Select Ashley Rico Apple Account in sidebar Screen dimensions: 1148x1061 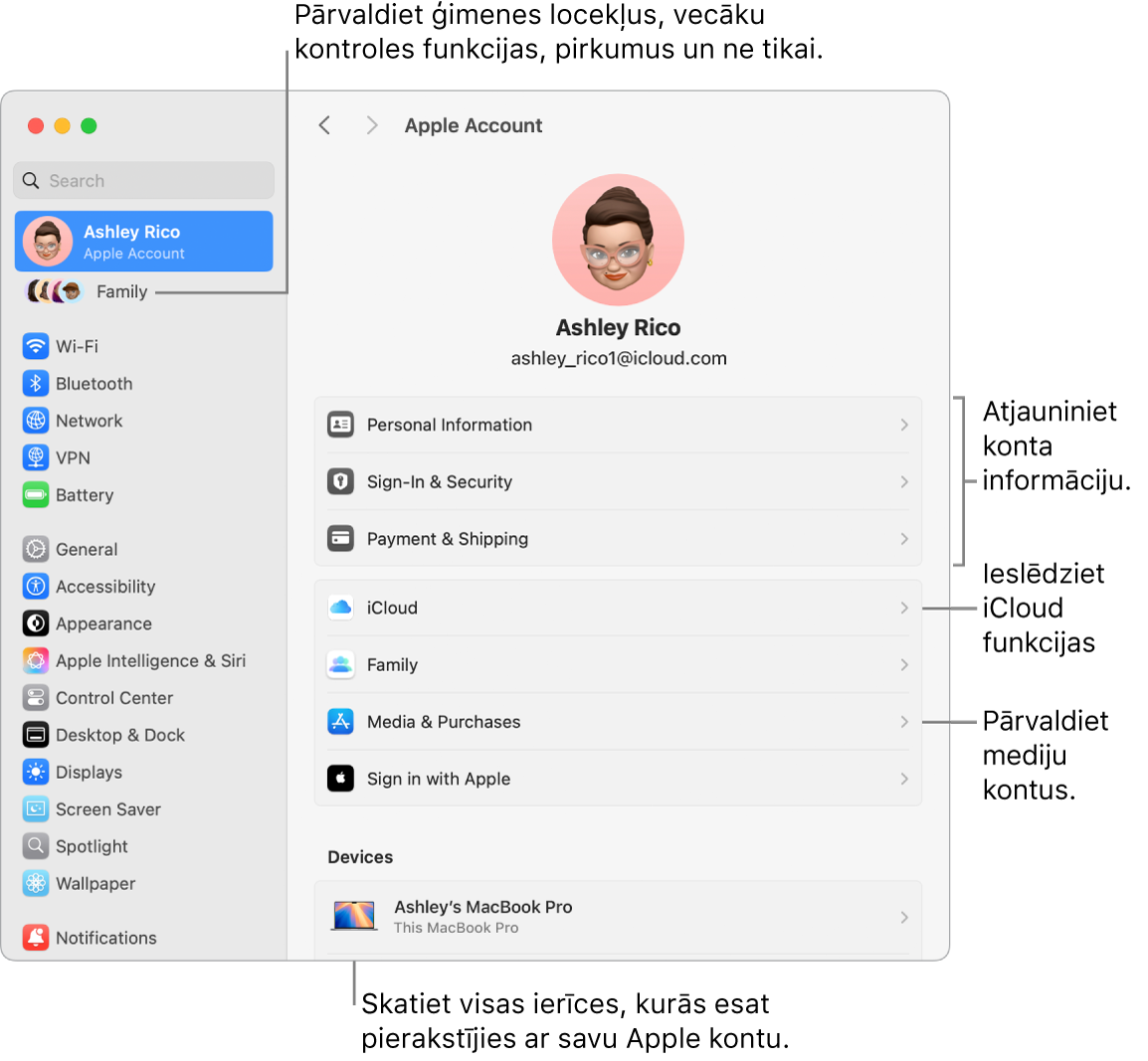coord(143,242)
